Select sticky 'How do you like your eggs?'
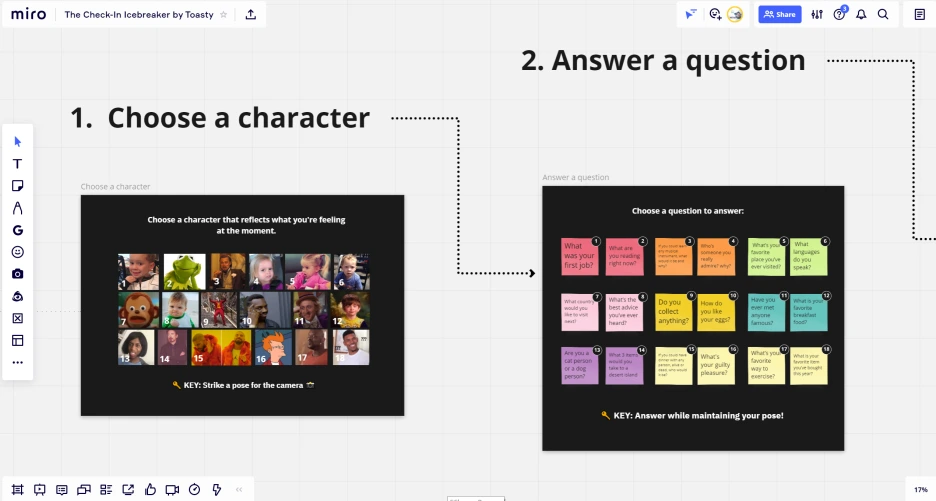 click(716, 311)
